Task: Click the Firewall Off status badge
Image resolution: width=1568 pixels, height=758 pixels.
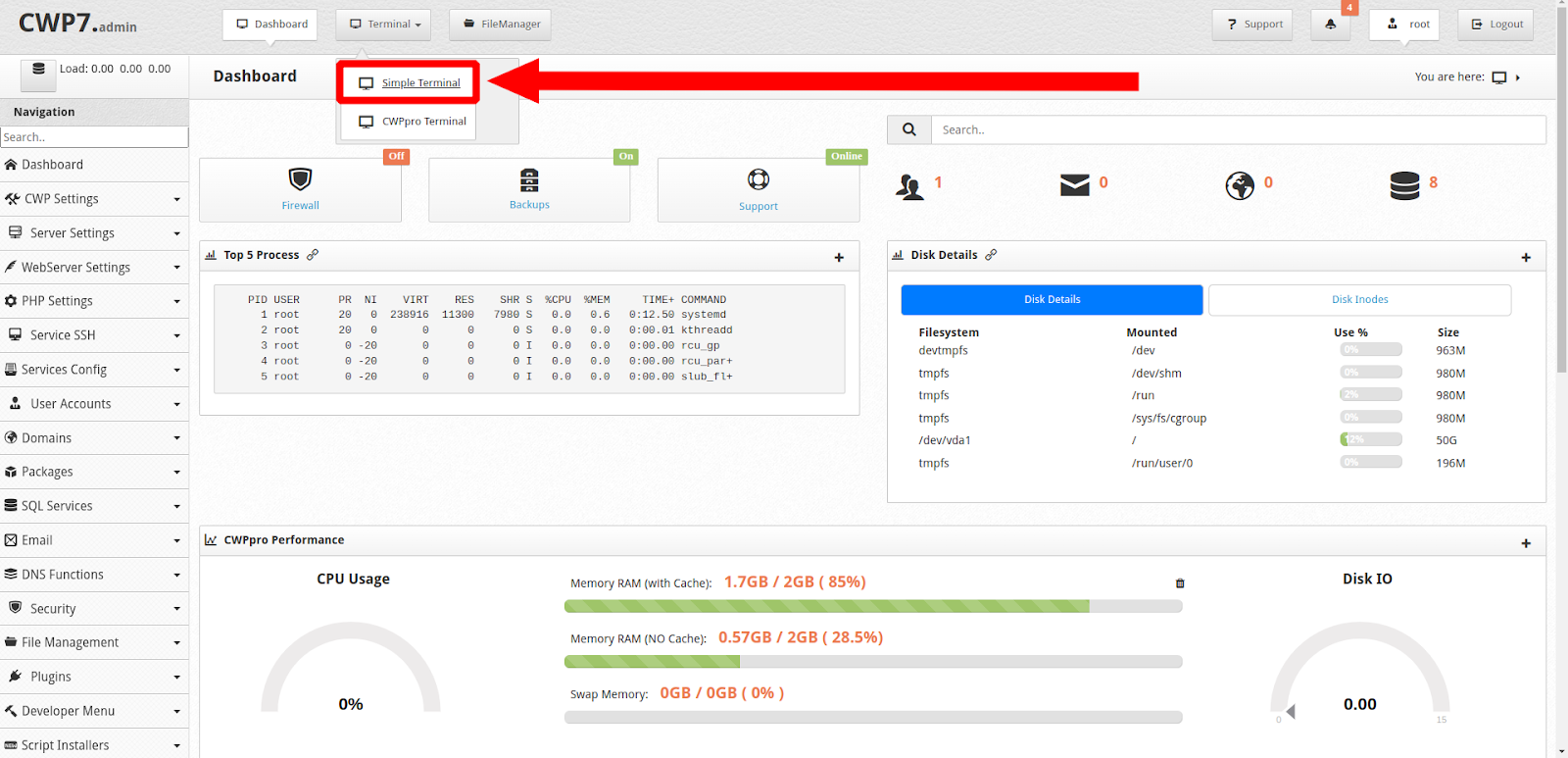Action: (396, 157)
